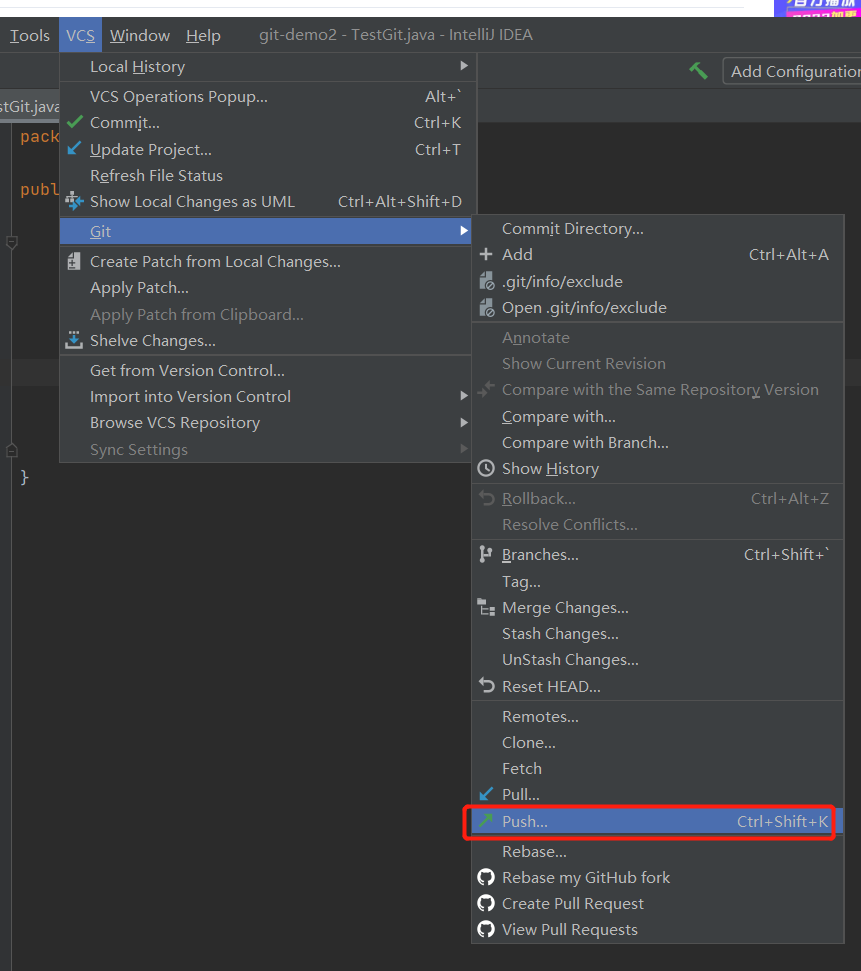Choose Get from Version Control...

click(x=266, y=370)
